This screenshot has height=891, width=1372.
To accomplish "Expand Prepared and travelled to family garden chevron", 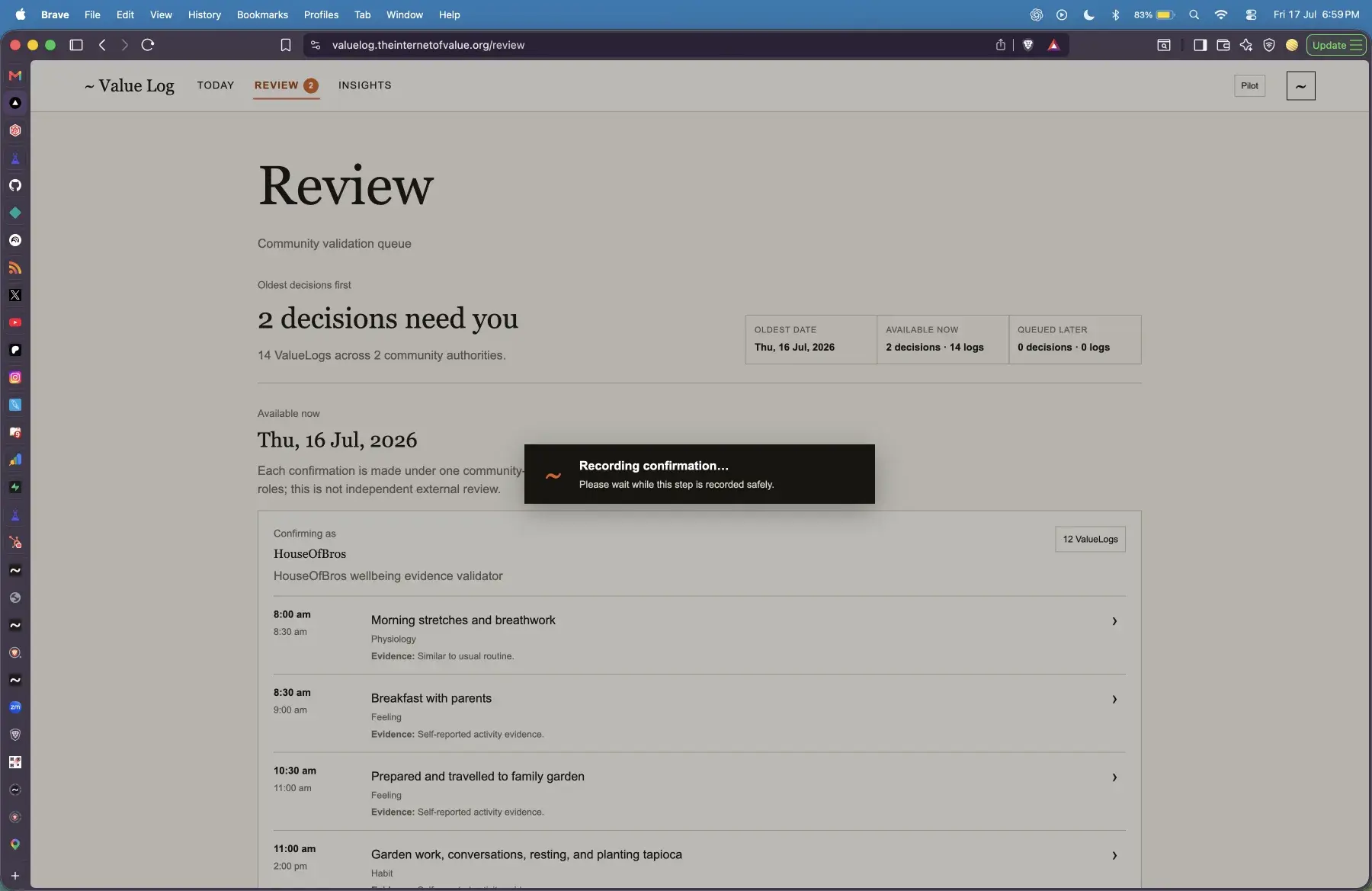I will click(1114, 777).
